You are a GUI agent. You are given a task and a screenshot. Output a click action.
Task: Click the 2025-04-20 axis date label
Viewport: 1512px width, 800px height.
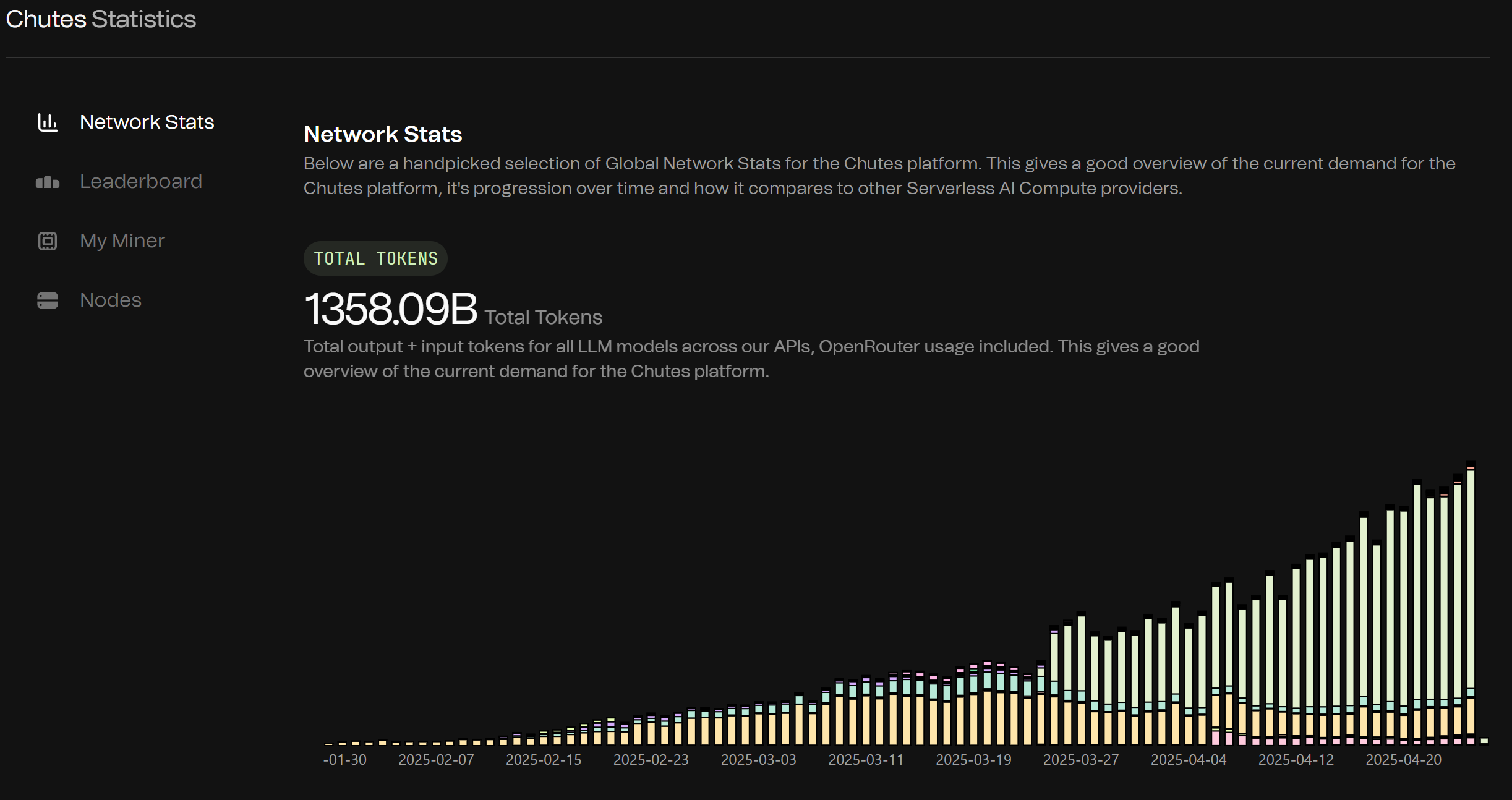tap(1403, 760)
